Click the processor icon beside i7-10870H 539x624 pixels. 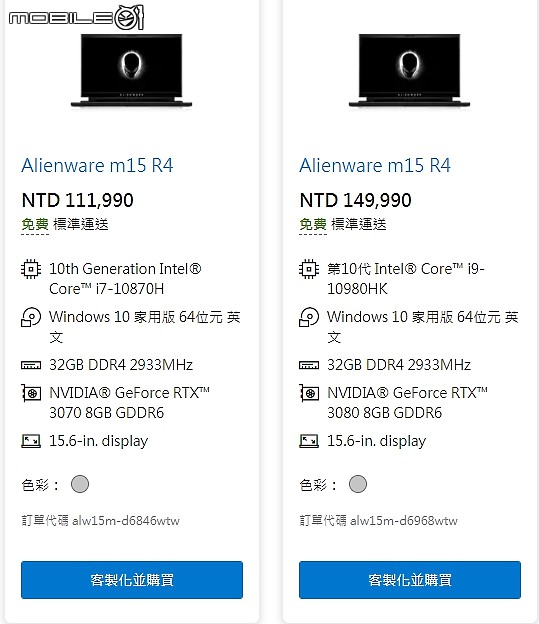click(x=31, y=269)
